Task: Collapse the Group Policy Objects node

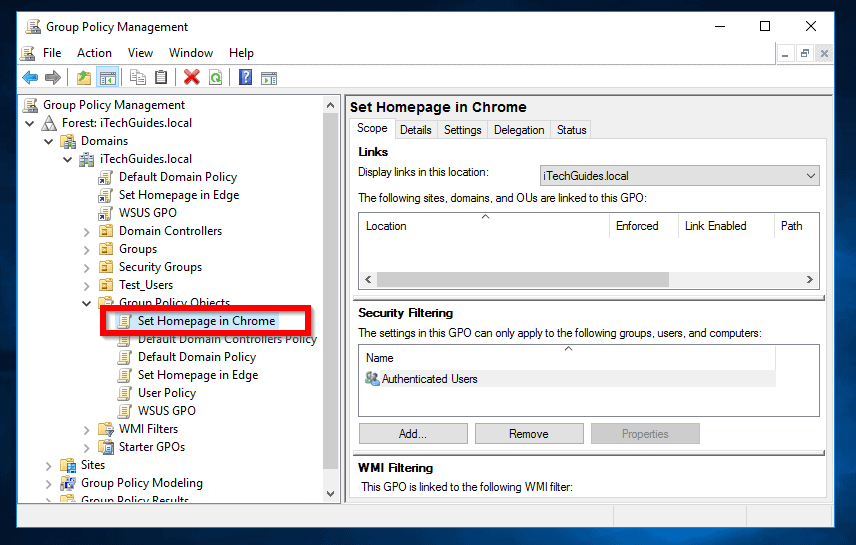Action: (x=86, y=304)
